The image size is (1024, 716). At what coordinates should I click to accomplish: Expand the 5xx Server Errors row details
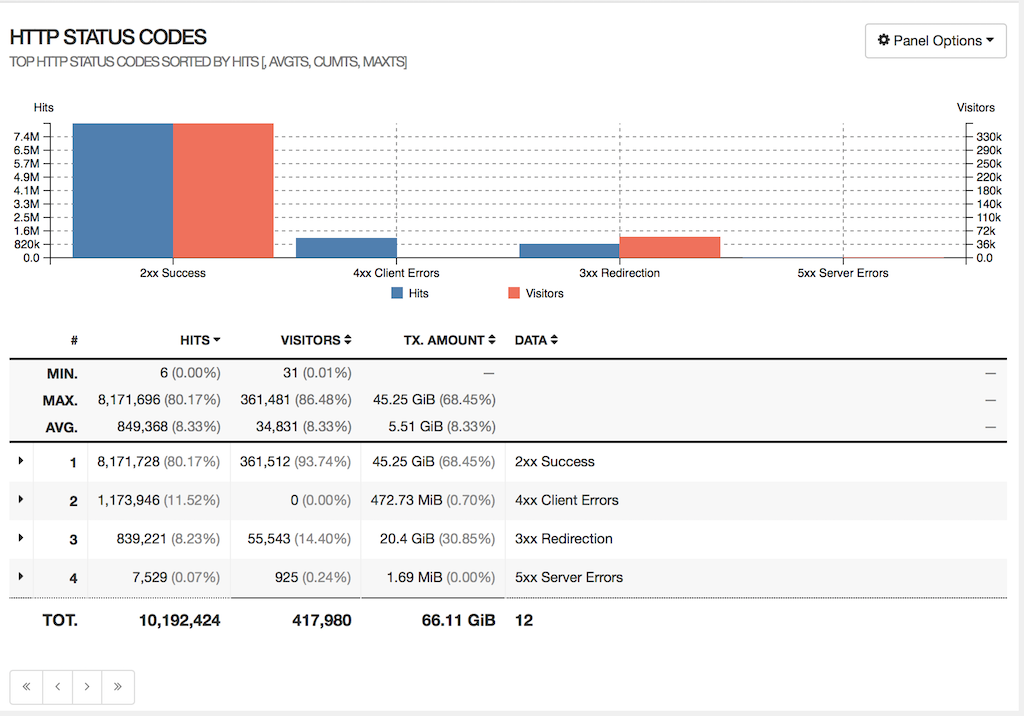point(21,577)
